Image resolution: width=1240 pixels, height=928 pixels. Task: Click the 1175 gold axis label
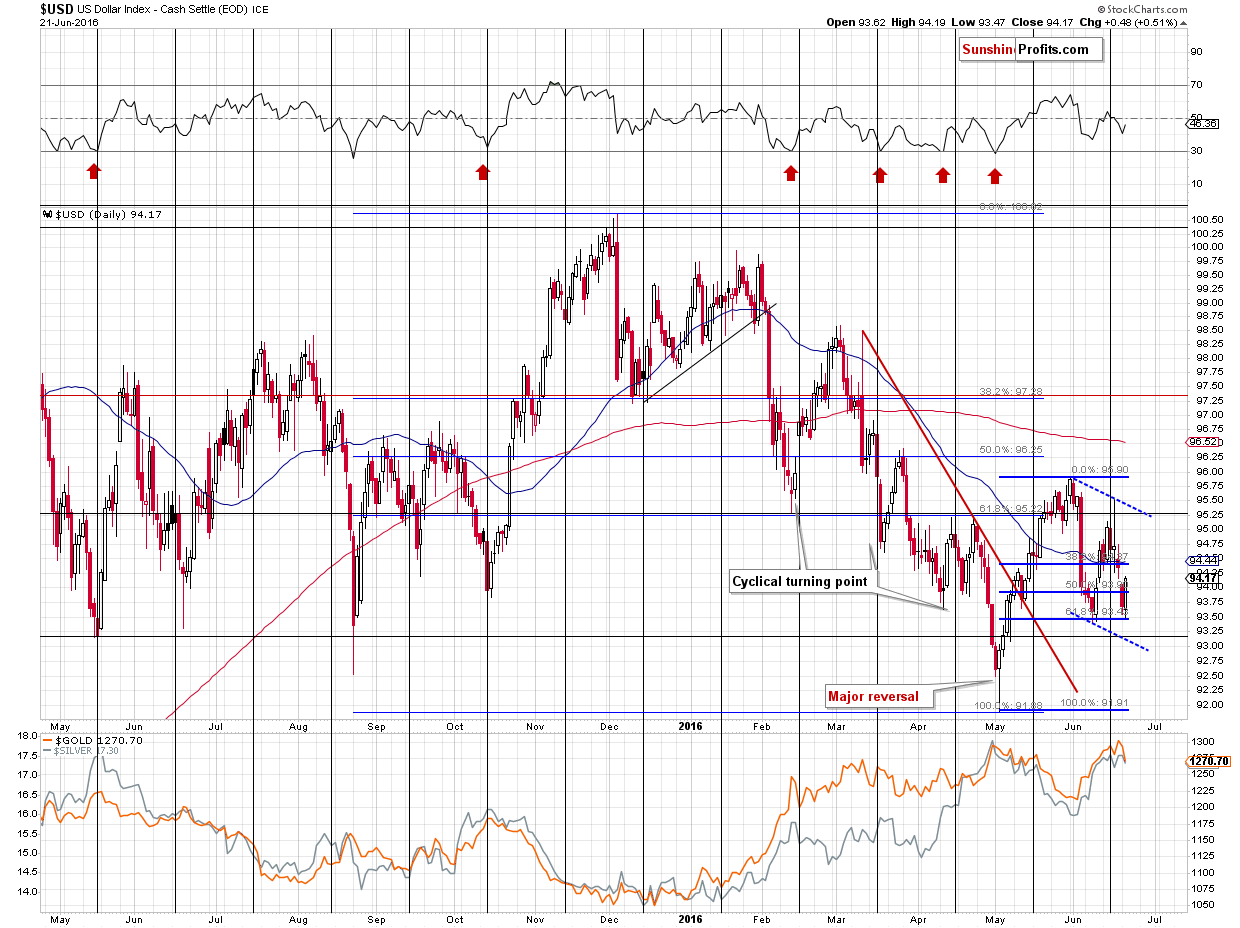point(1204,823)
